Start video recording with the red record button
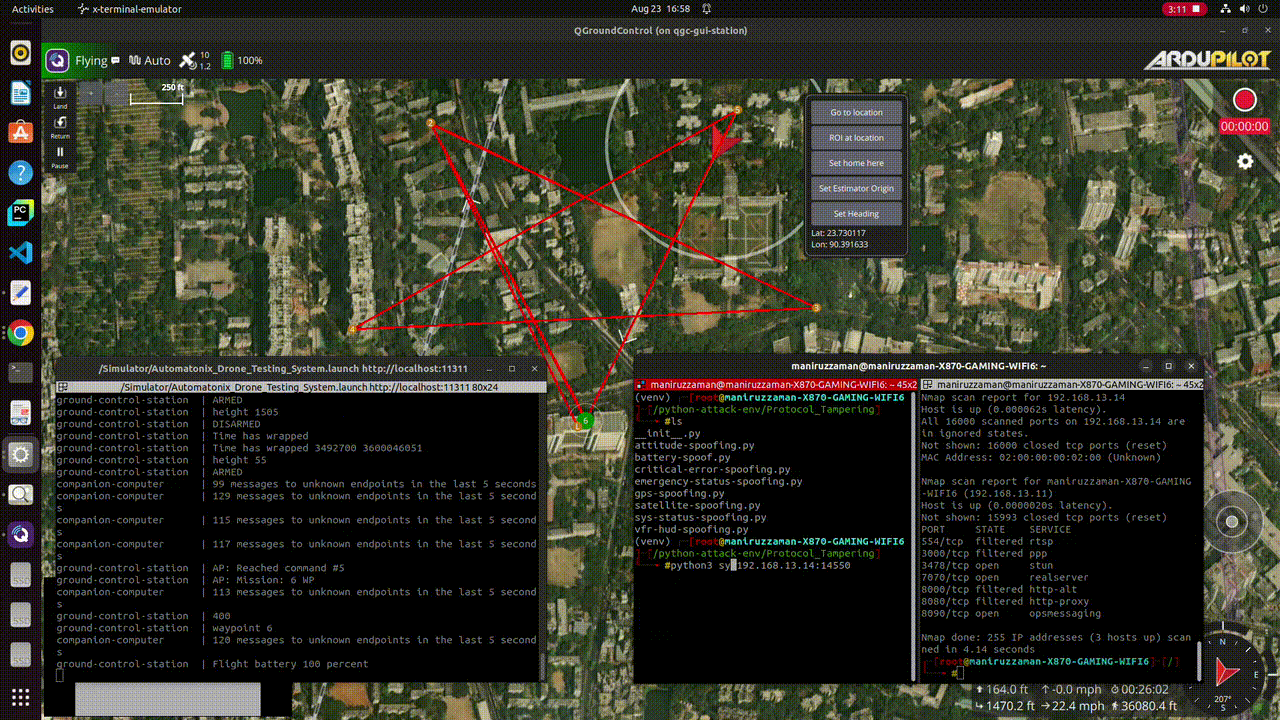 1244,100
